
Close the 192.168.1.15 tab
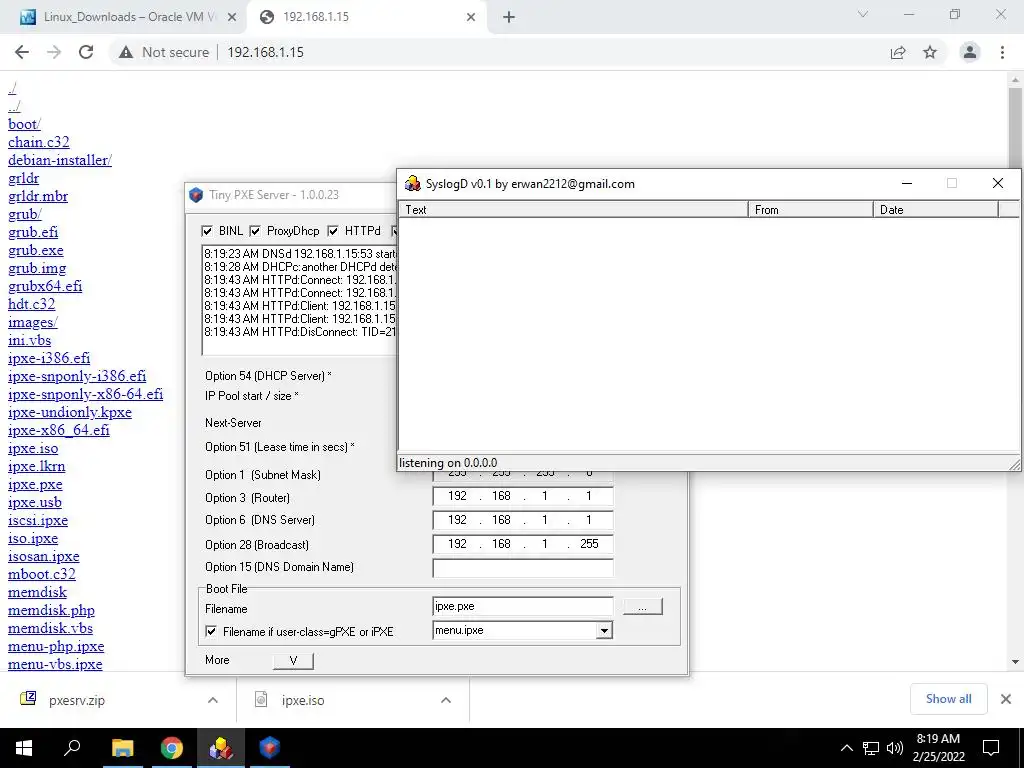471,17
